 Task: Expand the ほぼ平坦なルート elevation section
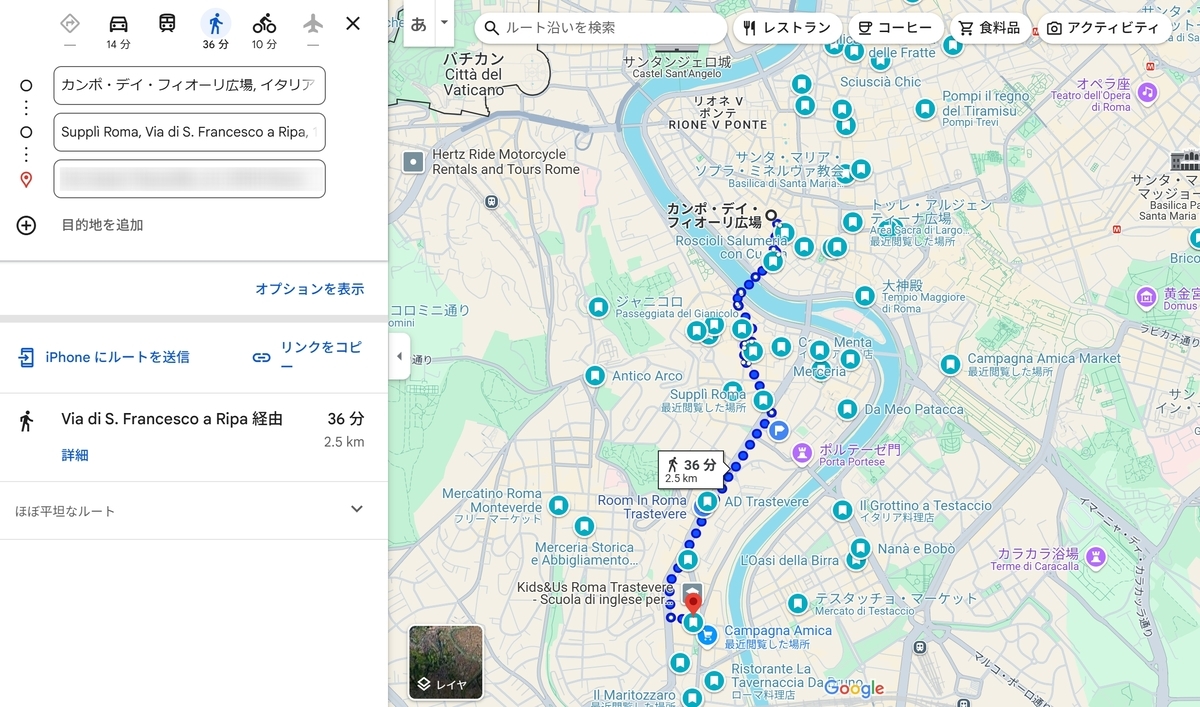[x=194, y=511]
